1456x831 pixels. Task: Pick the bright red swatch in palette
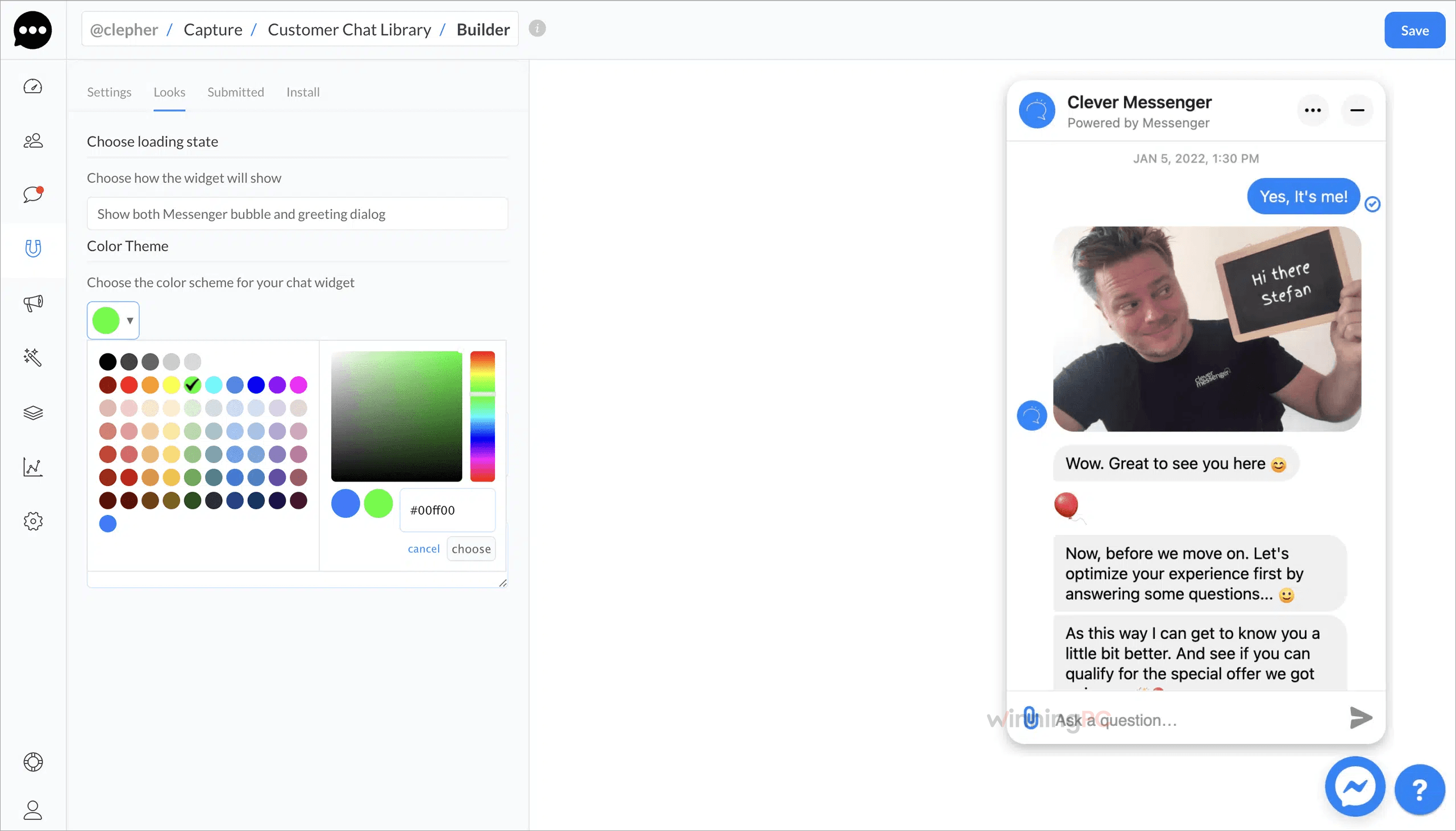(x=129, y=385)
